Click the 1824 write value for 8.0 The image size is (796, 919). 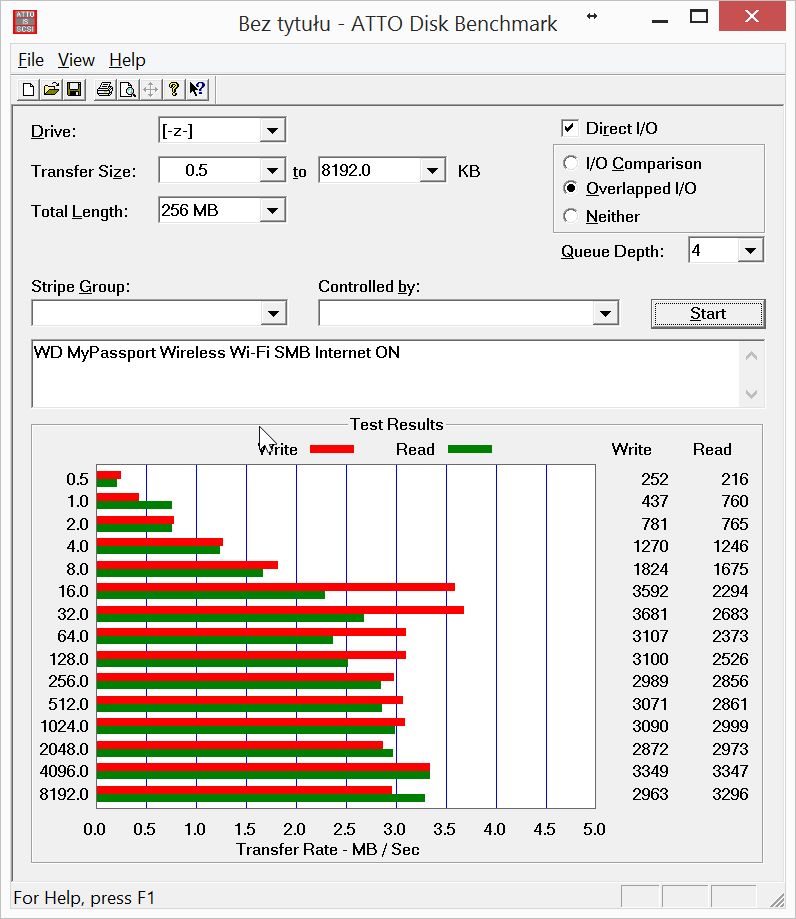pyautogui.click(x=651, y=569)
